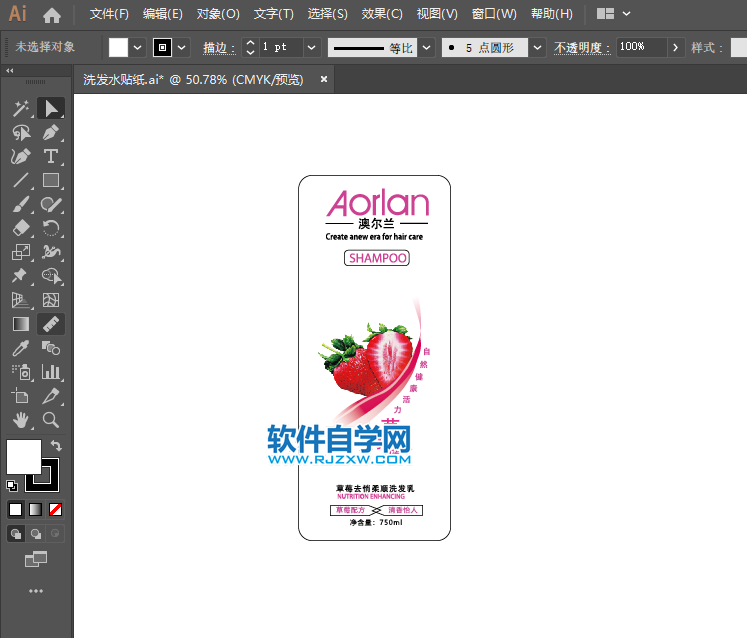Reset to default fill and stroke
Screen dimensions: 747x638
coord(11,486)
